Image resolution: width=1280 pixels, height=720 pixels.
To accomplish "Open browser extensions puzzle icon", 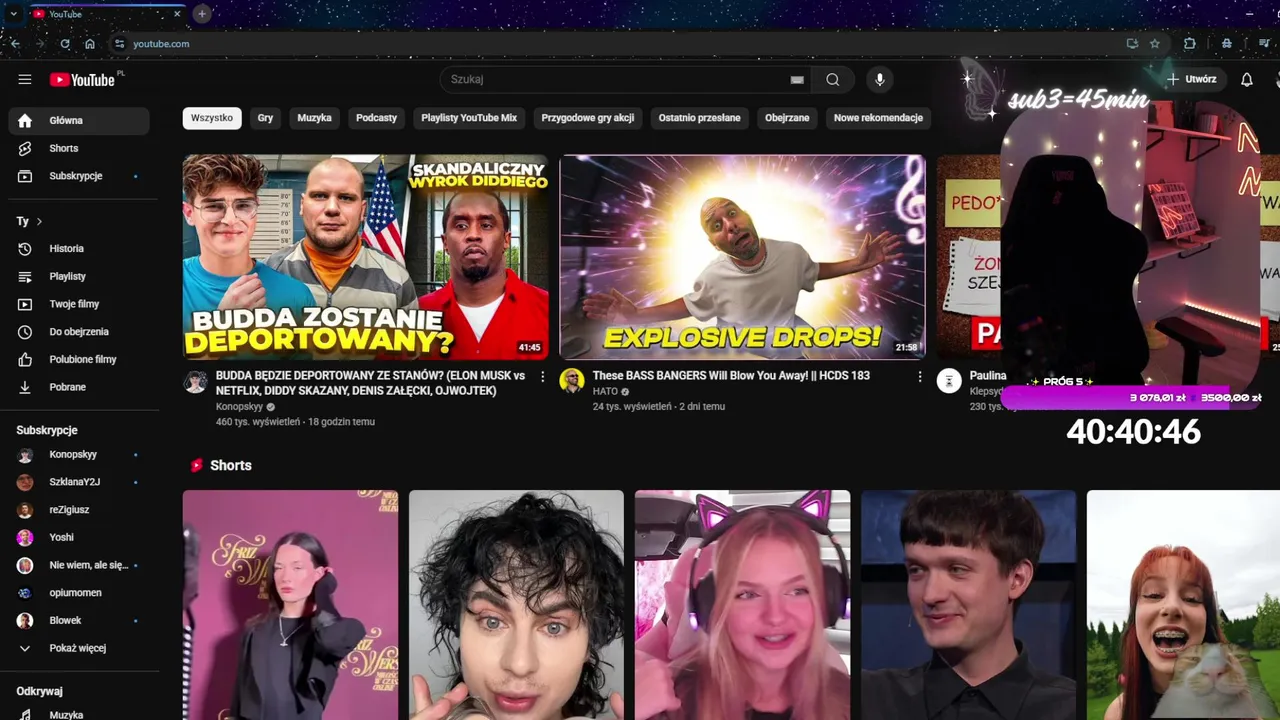I will click(1189, 44).
